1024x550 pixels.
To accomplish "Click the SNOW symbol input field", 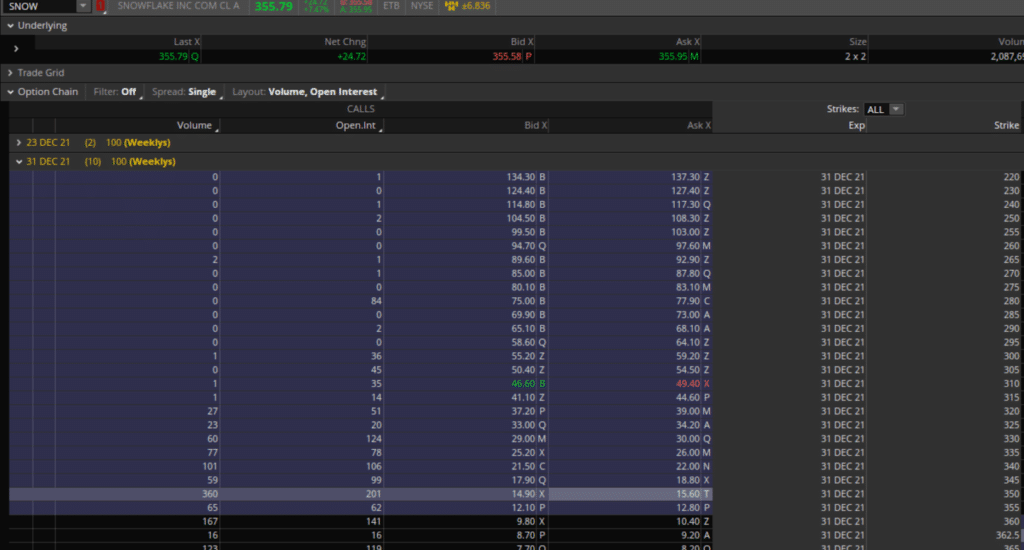I will 38,6.
